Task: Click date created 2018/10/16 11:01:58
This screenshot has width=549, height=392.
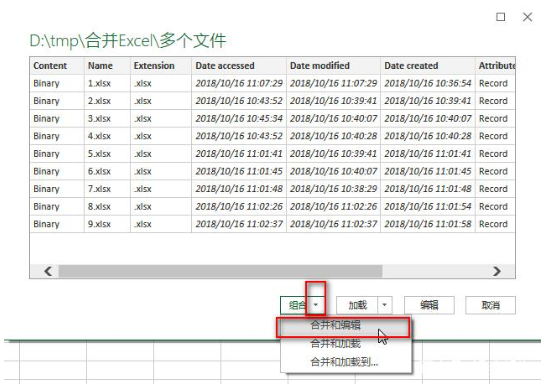Action: pyautogui.click(x=428, y=224)
